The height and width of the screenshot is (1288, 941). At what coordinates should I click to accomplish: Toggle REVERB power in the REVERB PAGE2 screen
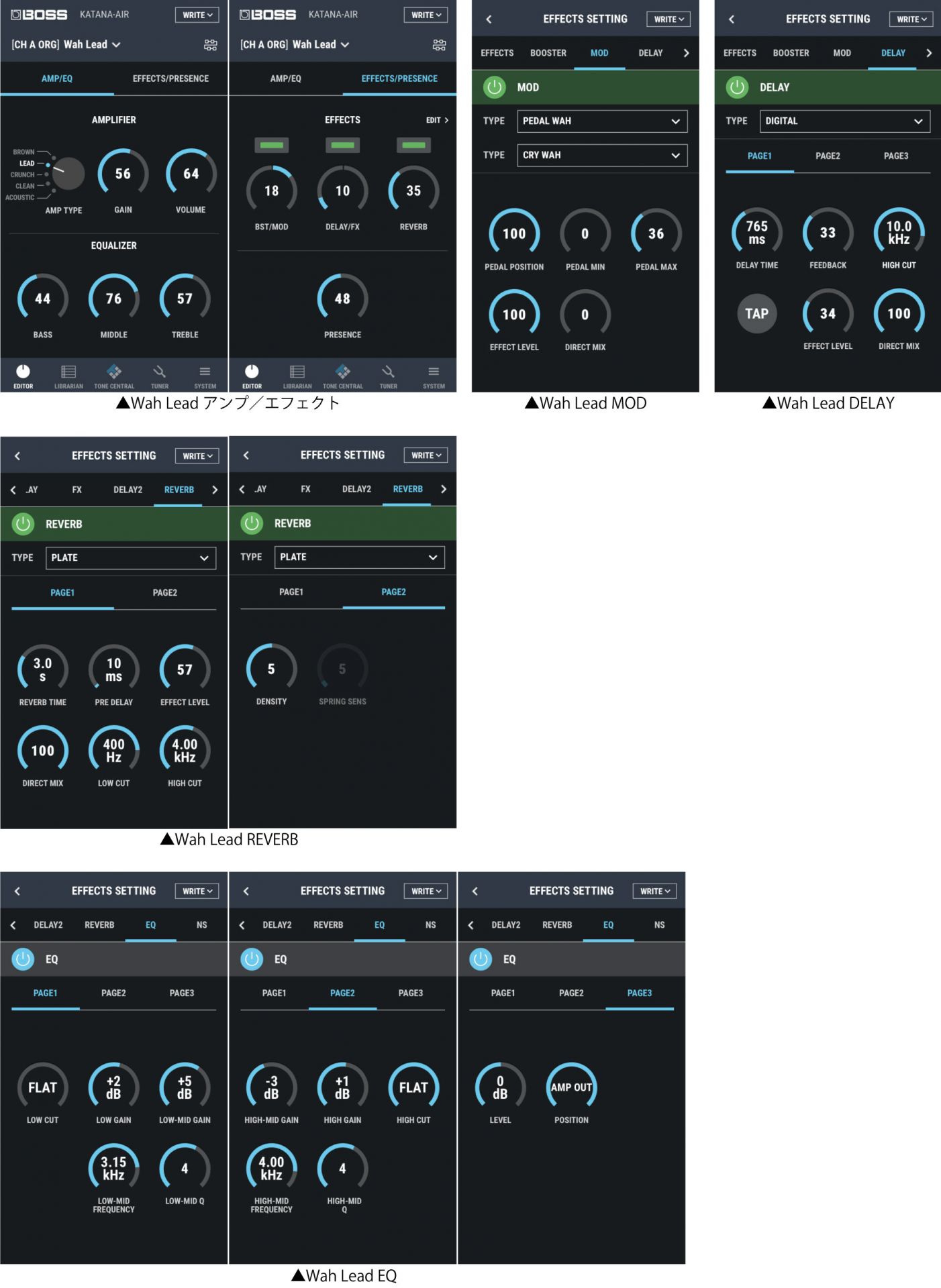coord(252,523)
